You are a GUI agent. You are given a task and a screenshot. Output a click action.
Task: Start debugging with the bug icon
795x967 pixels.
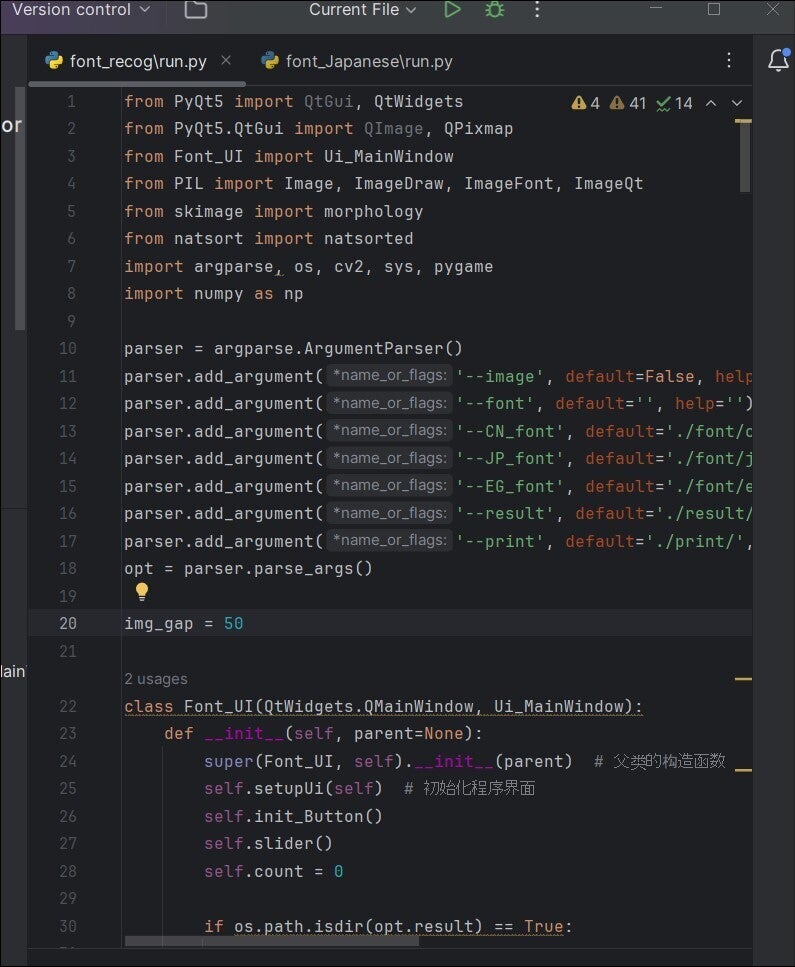click(494, 10)
